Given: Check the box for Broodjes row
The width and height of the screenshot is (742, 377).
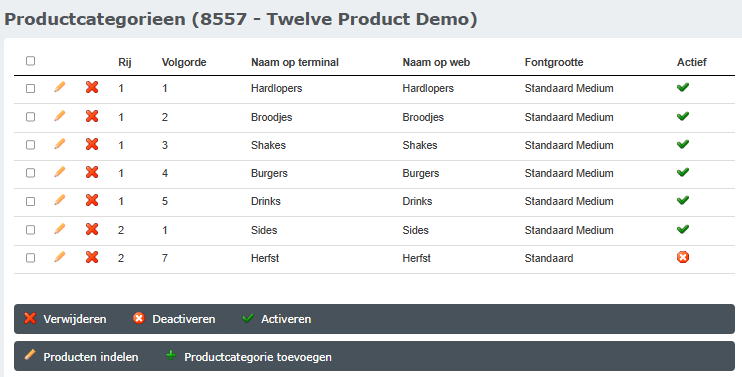Looking at the screenshot, I should click(x=30, y=117).
